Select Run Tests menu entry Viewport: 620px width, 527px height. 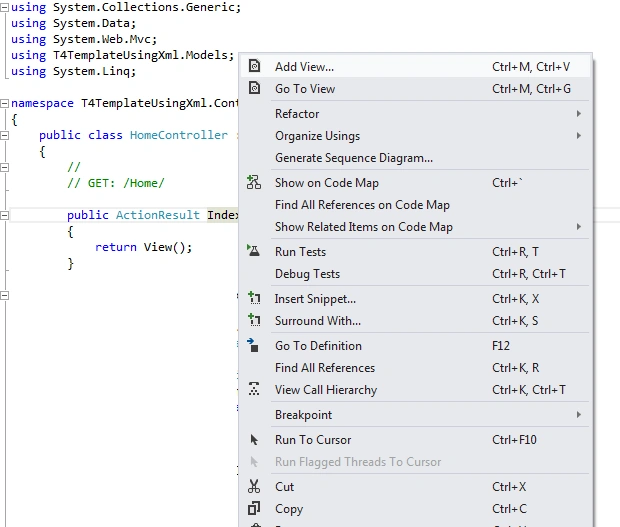coord(415,252)
